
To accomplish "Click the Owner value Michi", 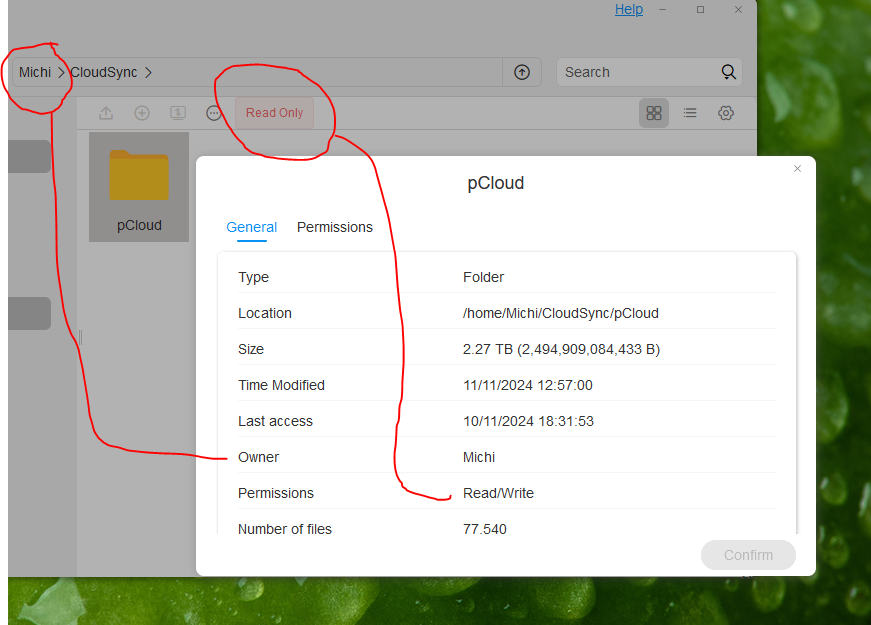I will coord(479,457).
